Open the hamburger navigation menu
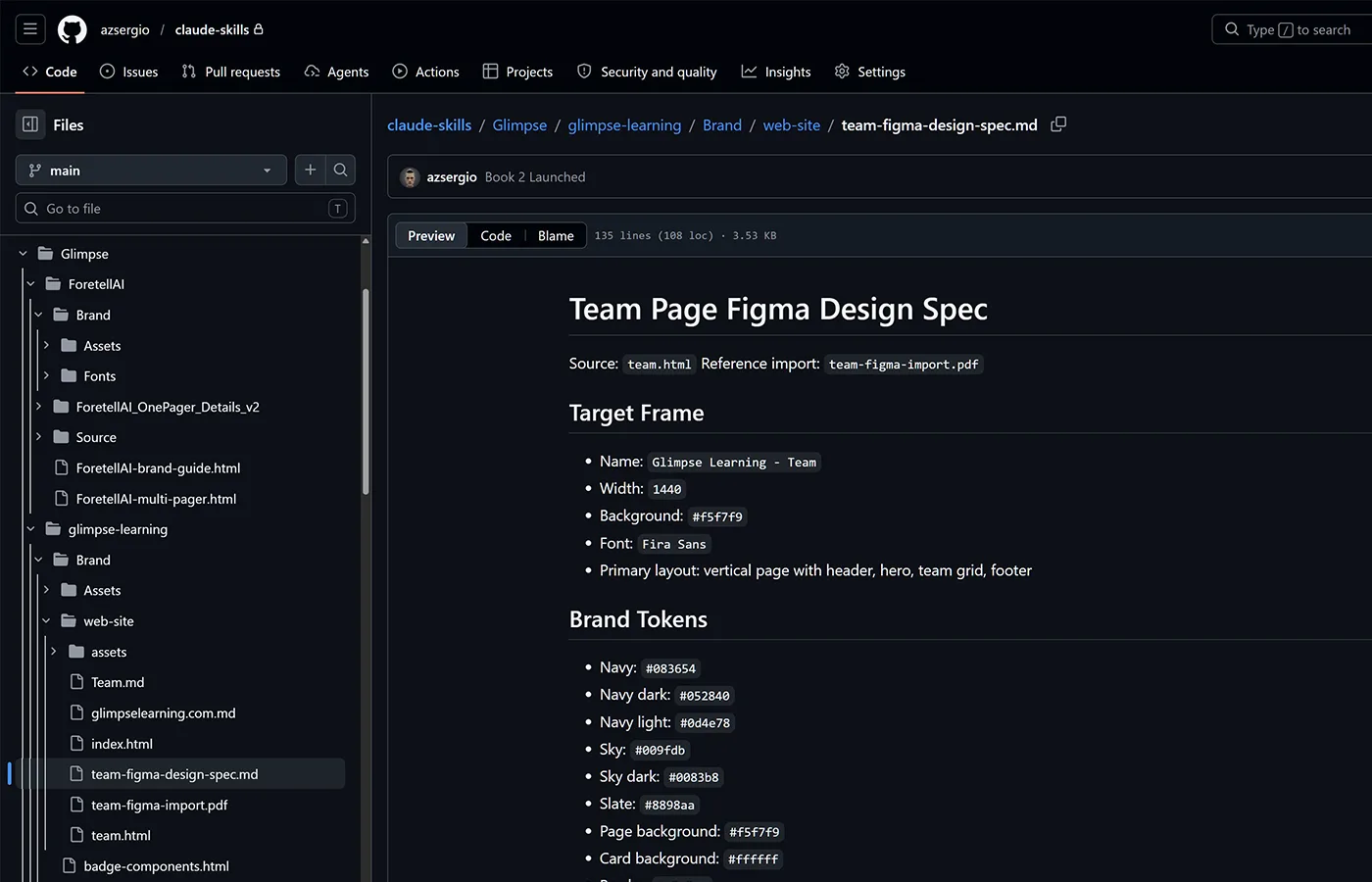 click(x=30, y=29)
